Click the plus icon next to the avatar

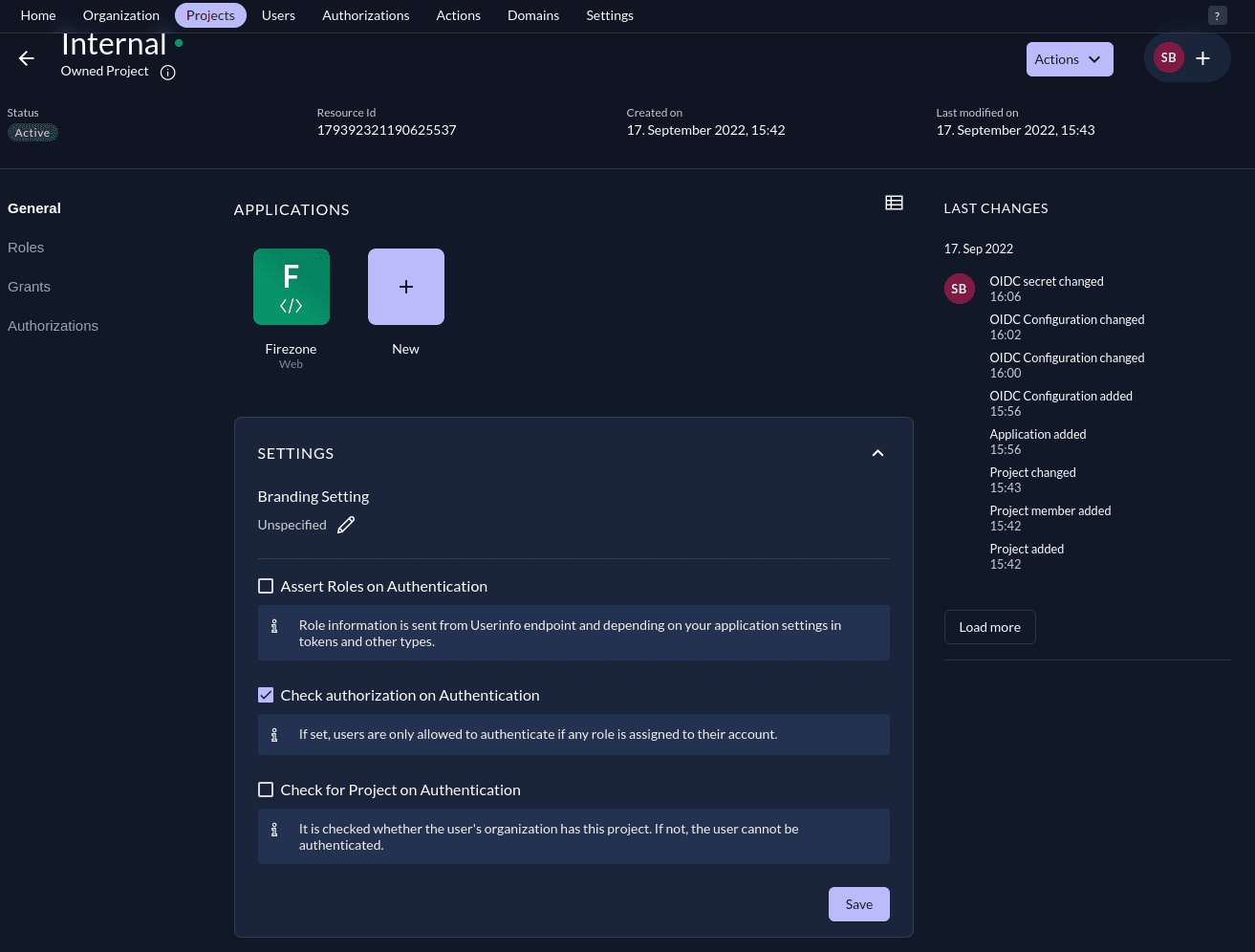1202,57
